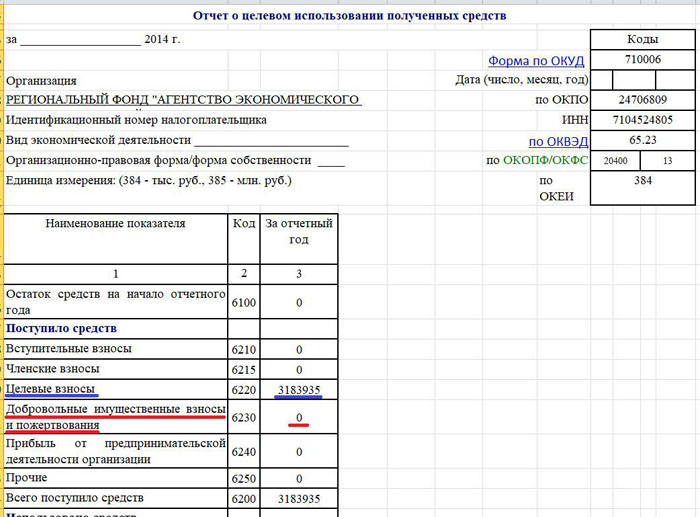Click the "Вступительные взносы" row label
The height and width of the screenshot is (517, 700).
tap(69, 349)
